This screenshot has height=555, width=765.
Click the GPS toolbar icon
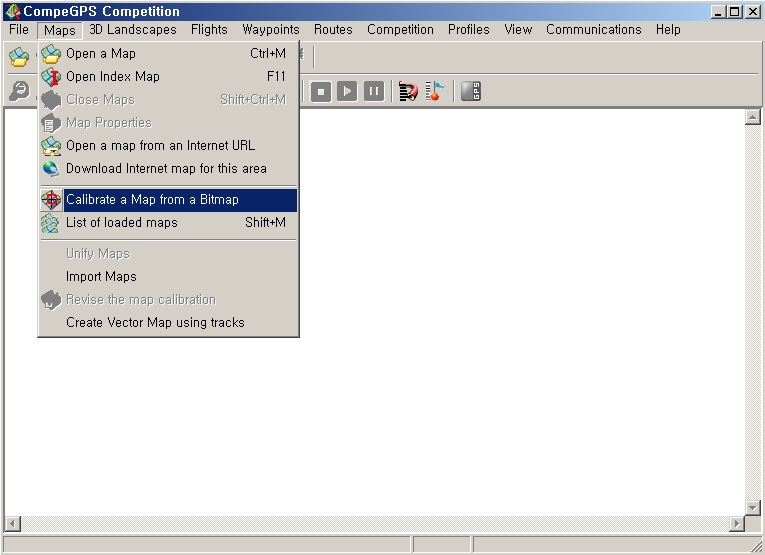coord(471,91)
